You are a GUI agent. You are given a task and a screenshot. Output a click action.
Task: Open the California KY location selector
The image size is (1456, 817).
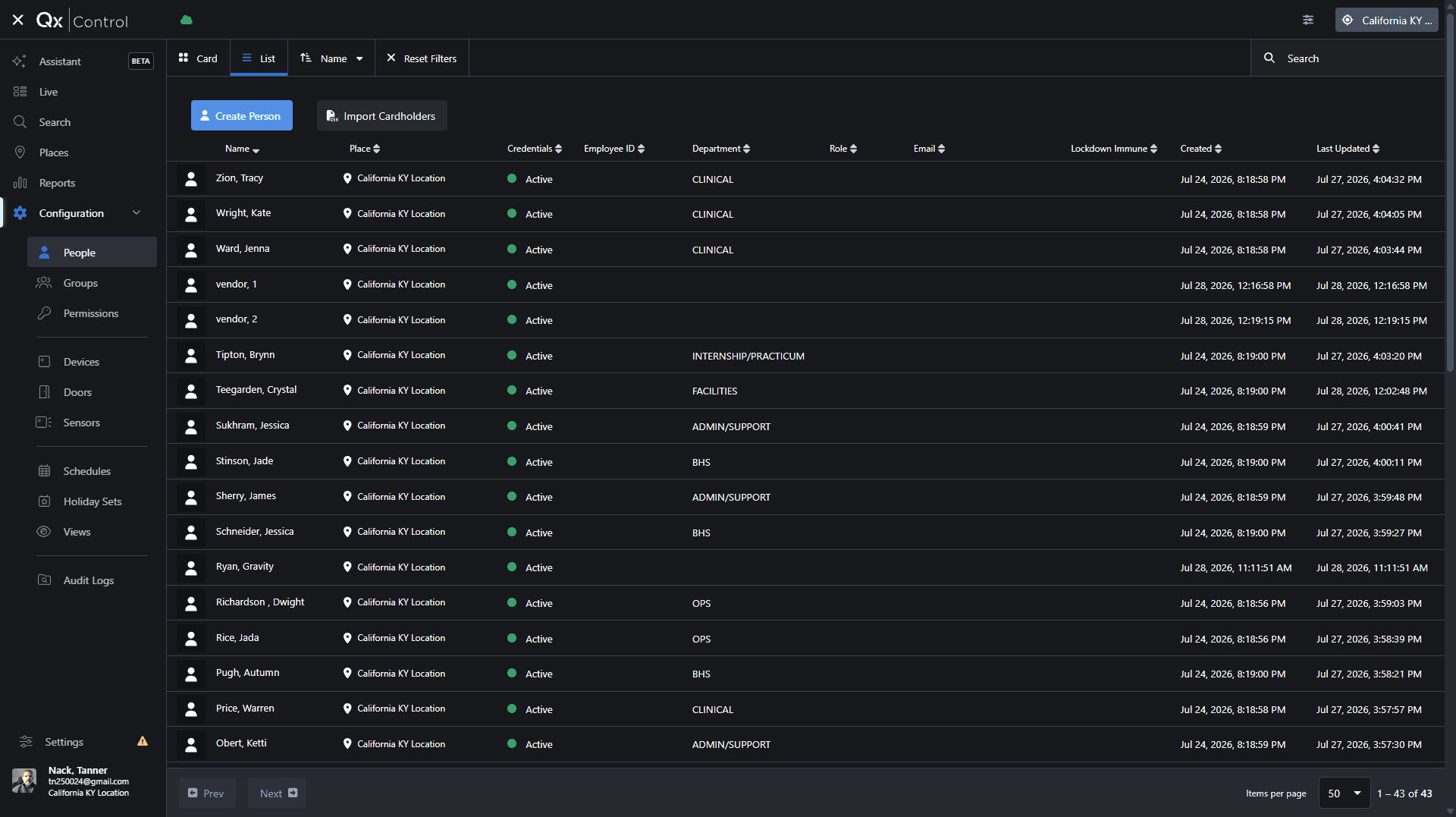[x=1387, y=20]
